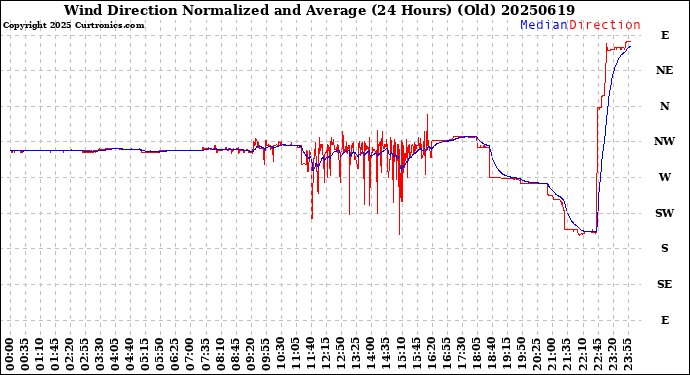Click the 16:55 time label
The image size is (690, 375).
pyautogui.click(x=446, y=354)
